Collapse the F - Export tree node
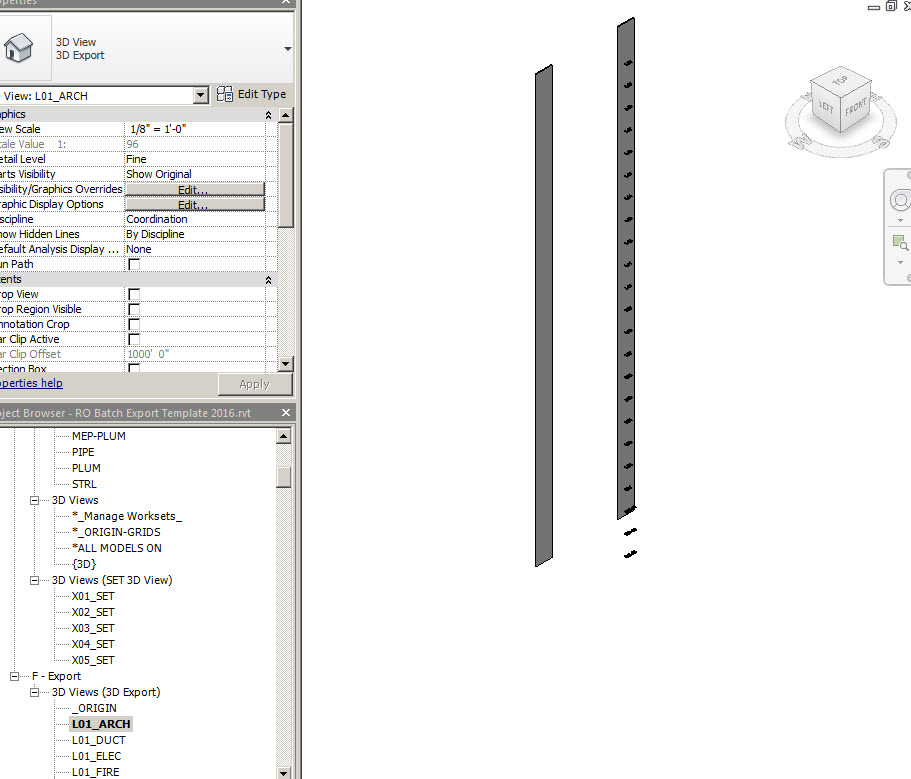 [x=15, y=676]
